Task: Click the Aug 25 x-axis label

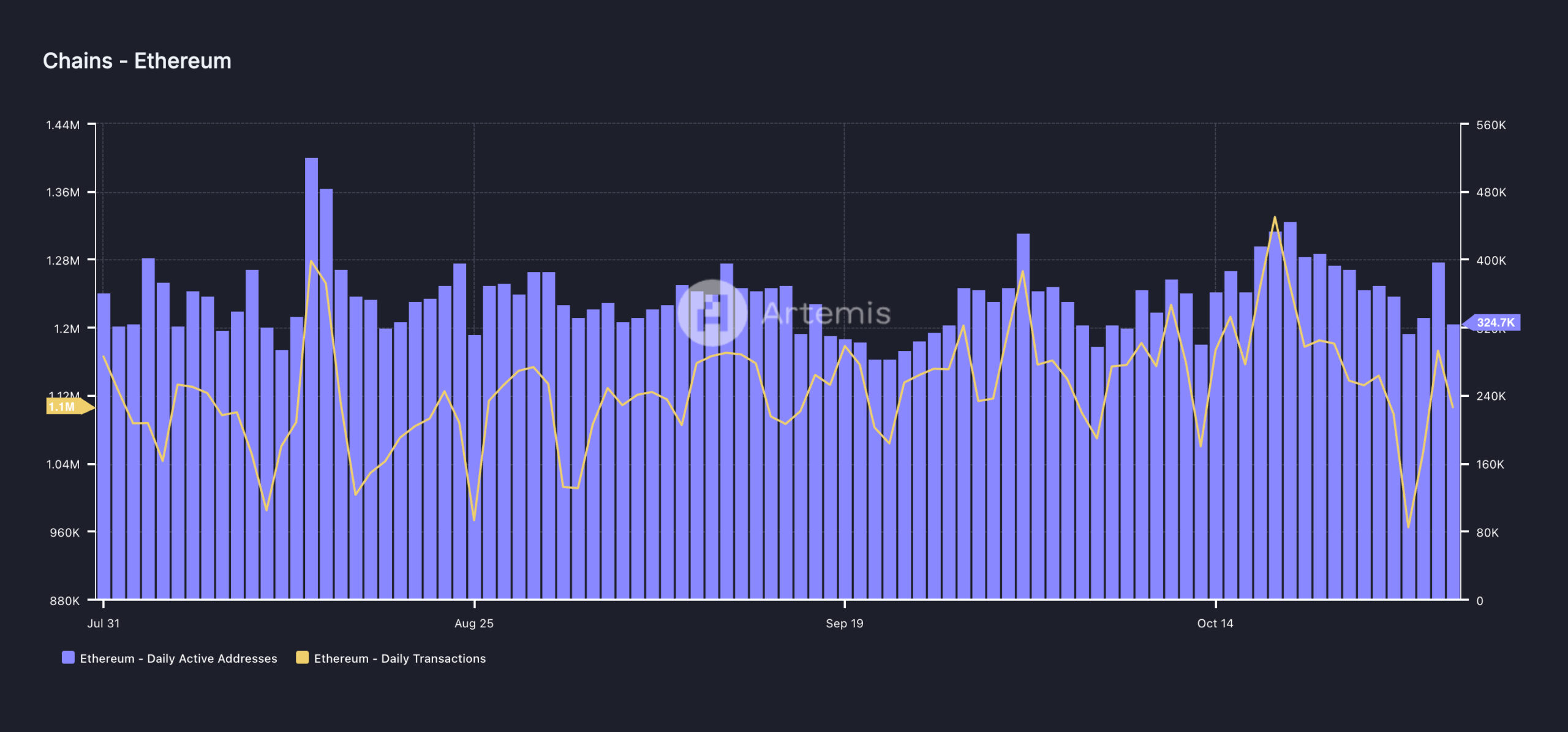Action: pyautogui.click(x=473, y=624)
